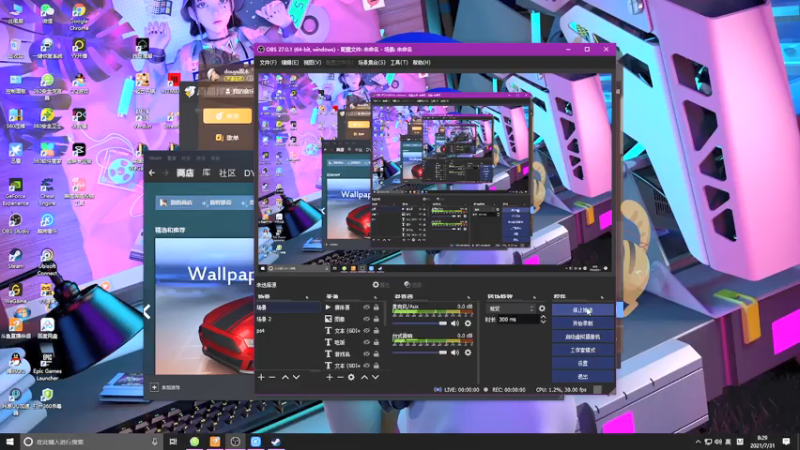Select scene 场景 2 in scenes list
The image size is (800, 450).
coord(288,319)
